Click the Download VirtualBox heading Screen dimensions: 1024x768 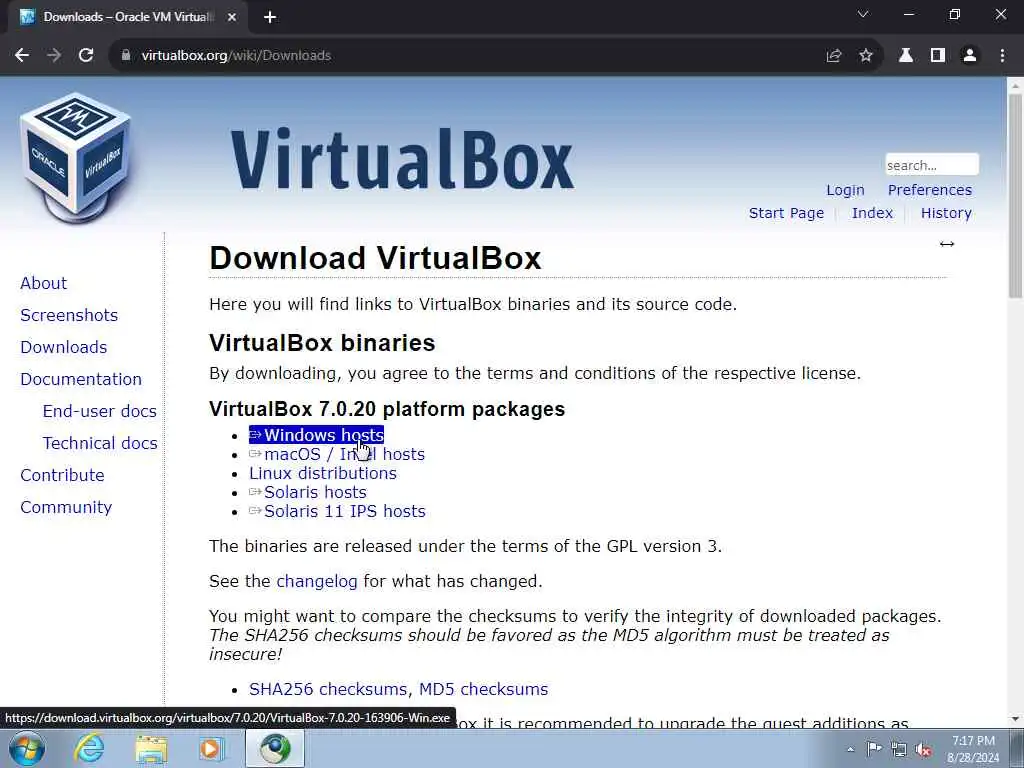375,258
